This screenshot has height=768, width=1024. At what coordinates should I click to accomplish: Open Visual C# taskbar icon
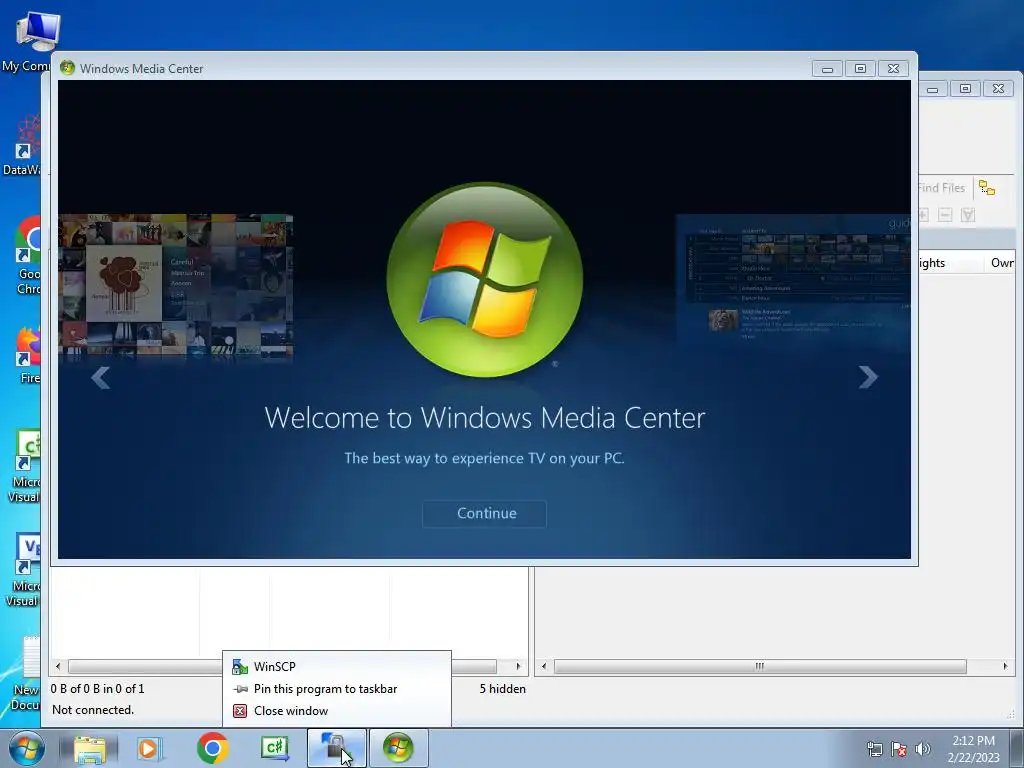coord(274,748)
